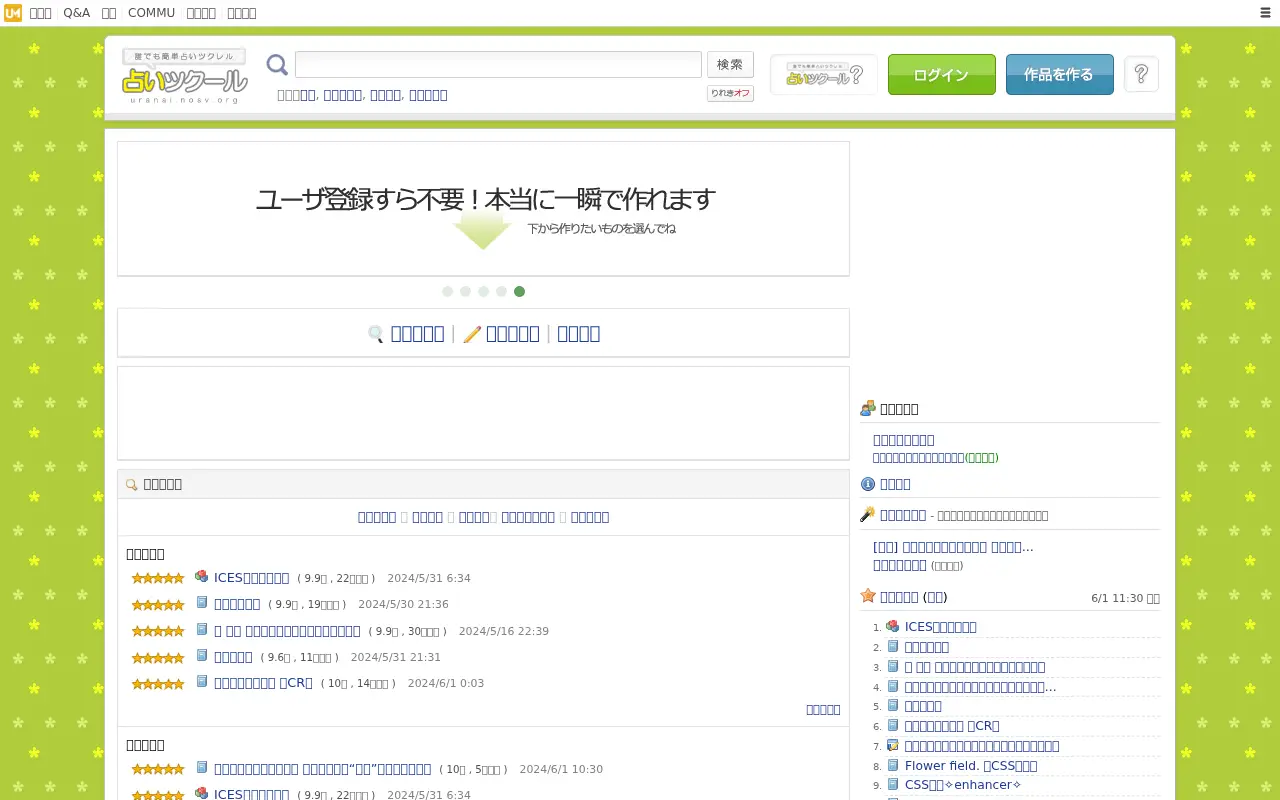Click the magnifier icon beside the search box
The width and height of the screenshot is (1280, 800).
coord(277,65)
